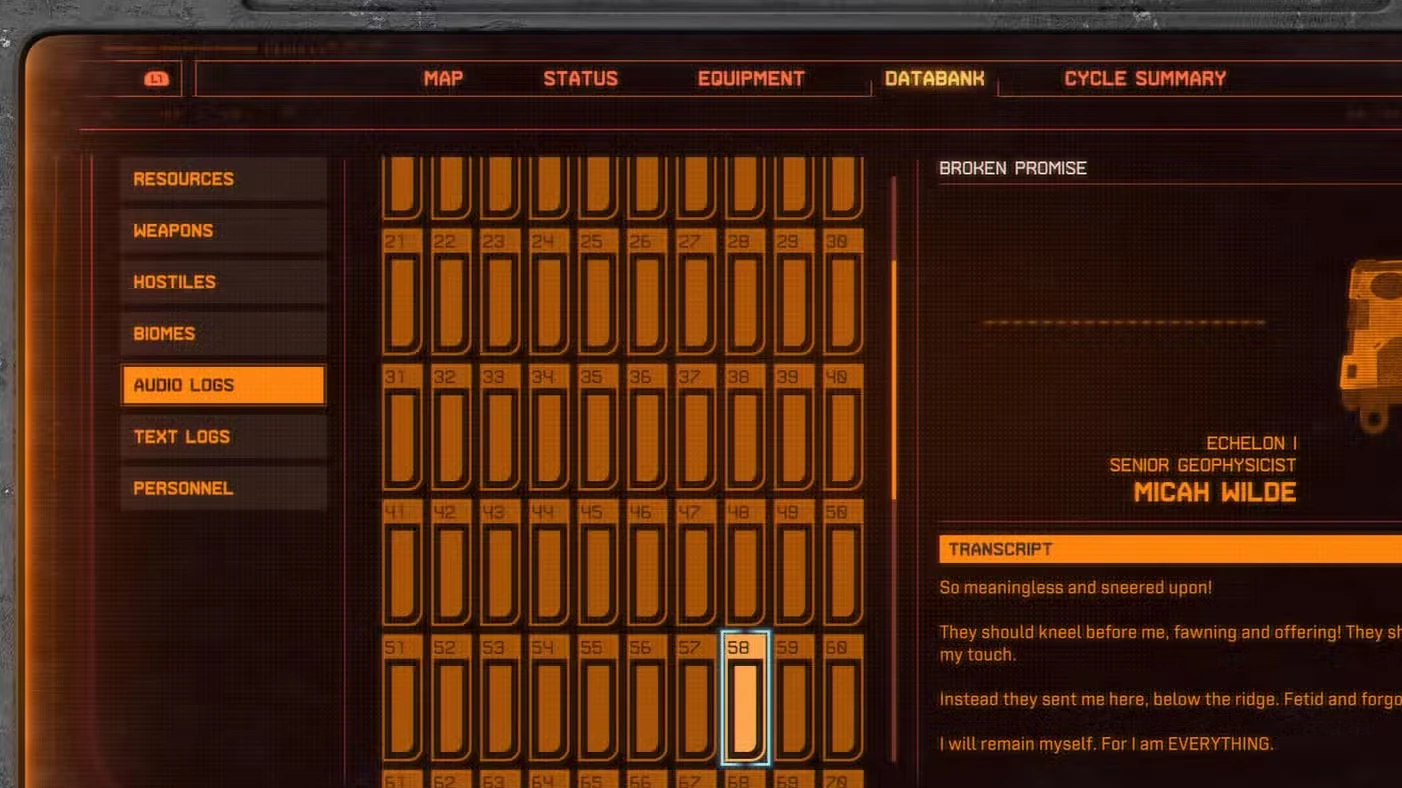Open the STATUS tab
This screenshot has width=1402, height=788.
pos(580,79)
